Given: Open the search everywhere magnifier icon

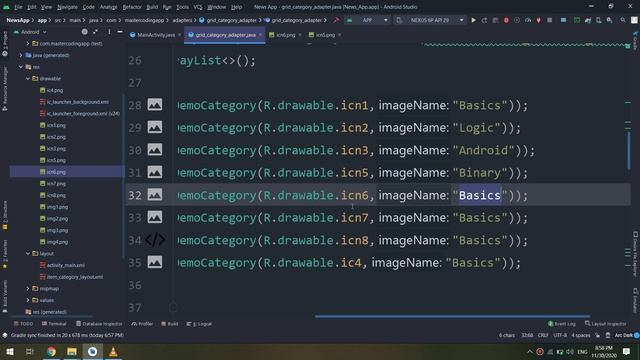Looking at the screenshot, I should point(623,20).
